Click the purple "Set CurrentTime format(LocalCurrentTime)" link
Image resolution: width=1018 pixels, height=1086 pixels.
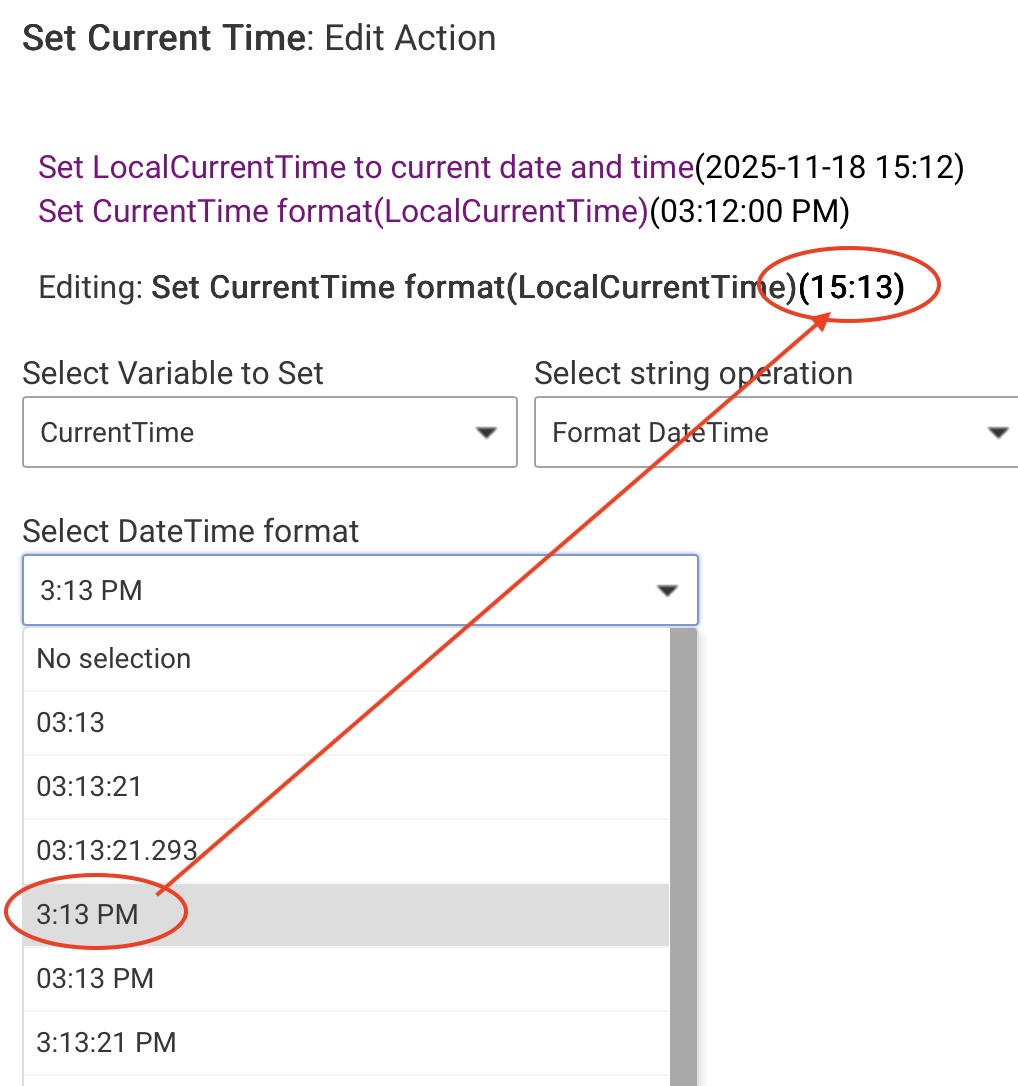pos(343,211)
